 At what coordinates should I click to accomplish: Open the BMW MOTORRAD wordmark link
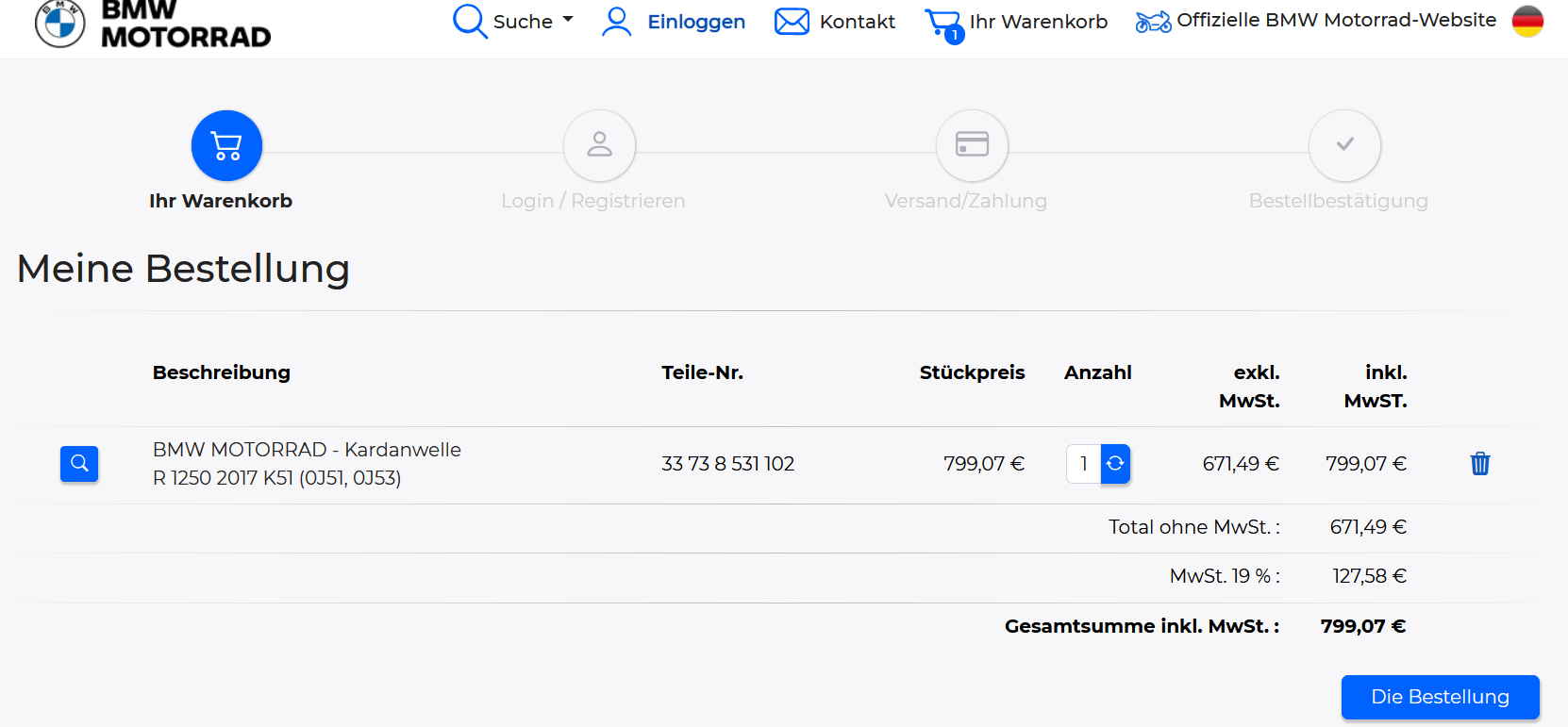click(x=186, y=25)
